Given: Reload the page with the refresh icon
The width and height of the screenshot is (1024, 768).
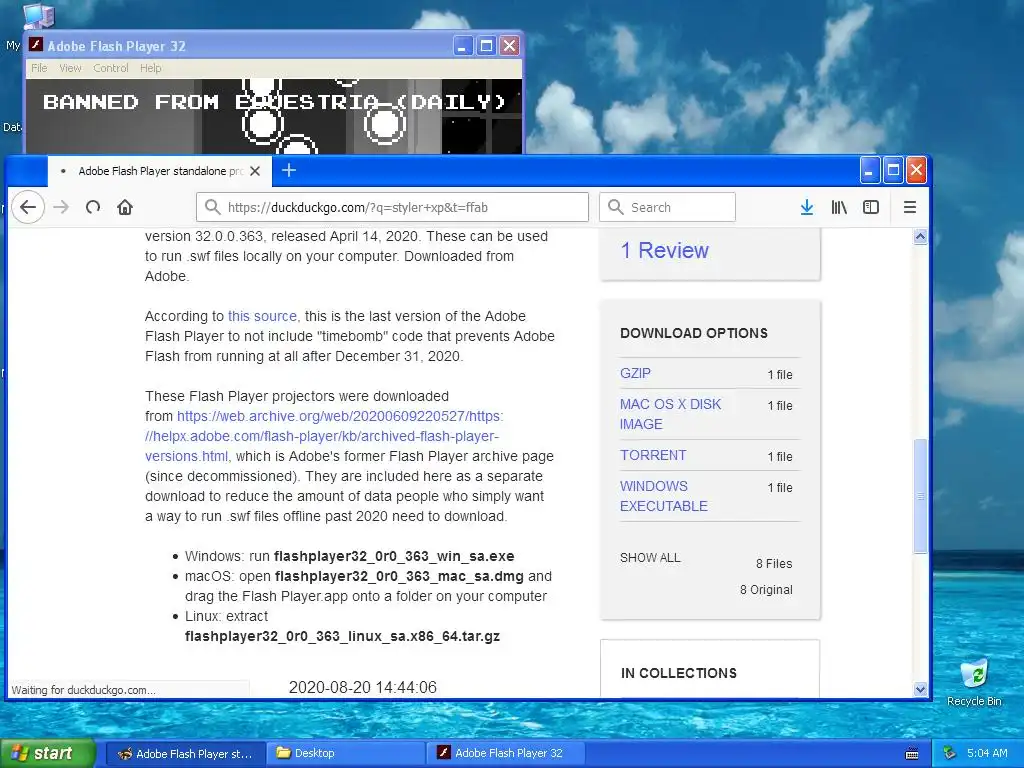Looking at the screenshot, I should coord(93,207).
